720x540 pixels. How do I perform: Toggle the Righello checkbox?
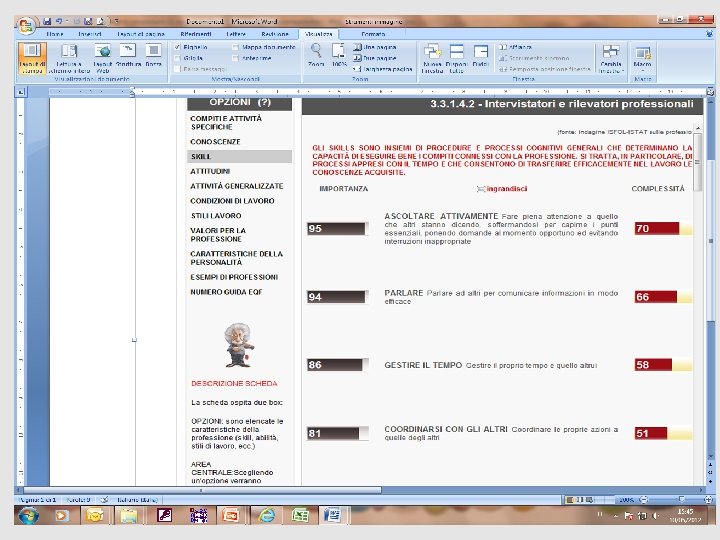pyautogui.click(x=177, y=47)
